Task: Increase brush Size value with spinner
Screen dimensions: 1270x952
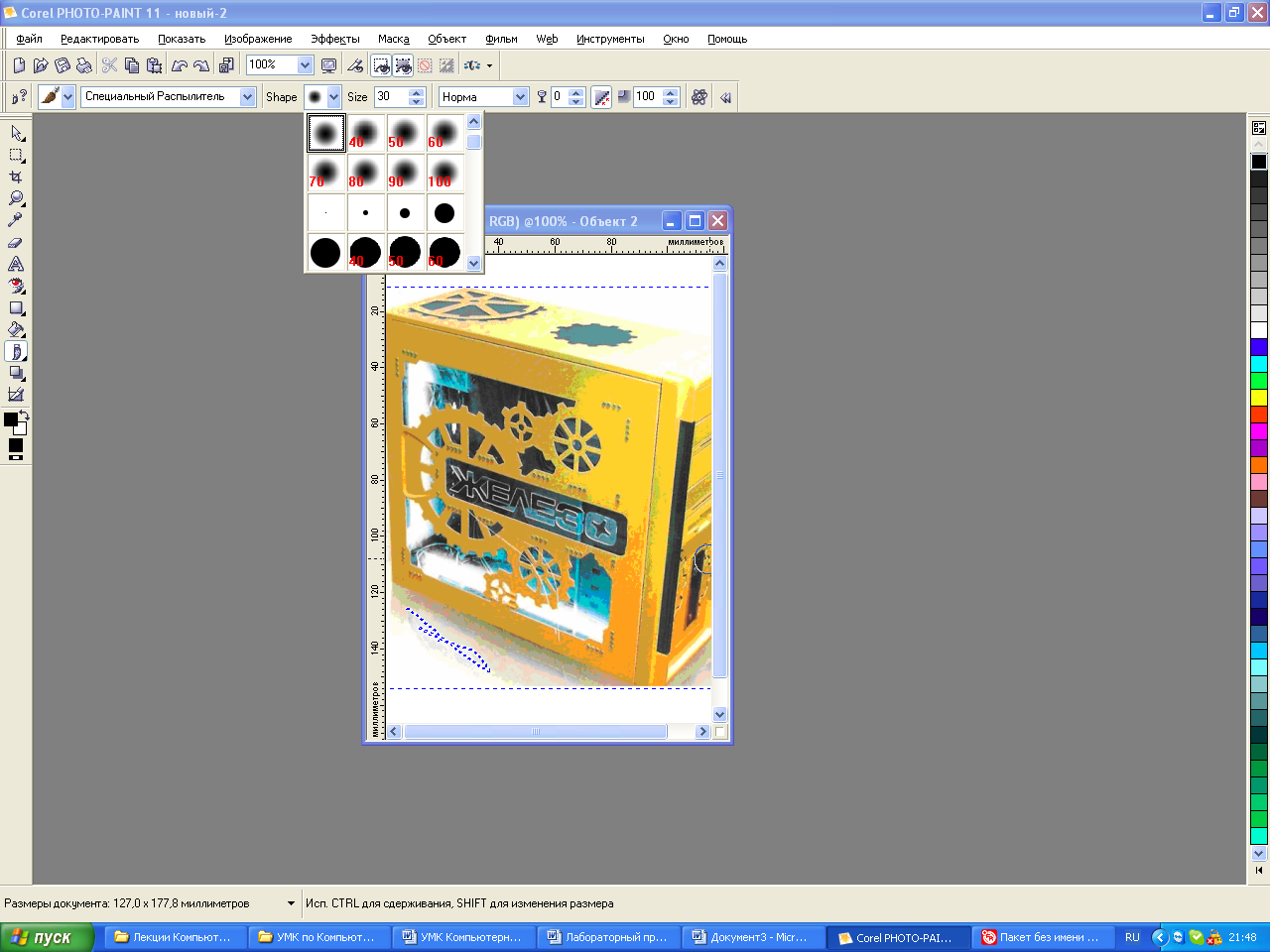Action: 417,92
